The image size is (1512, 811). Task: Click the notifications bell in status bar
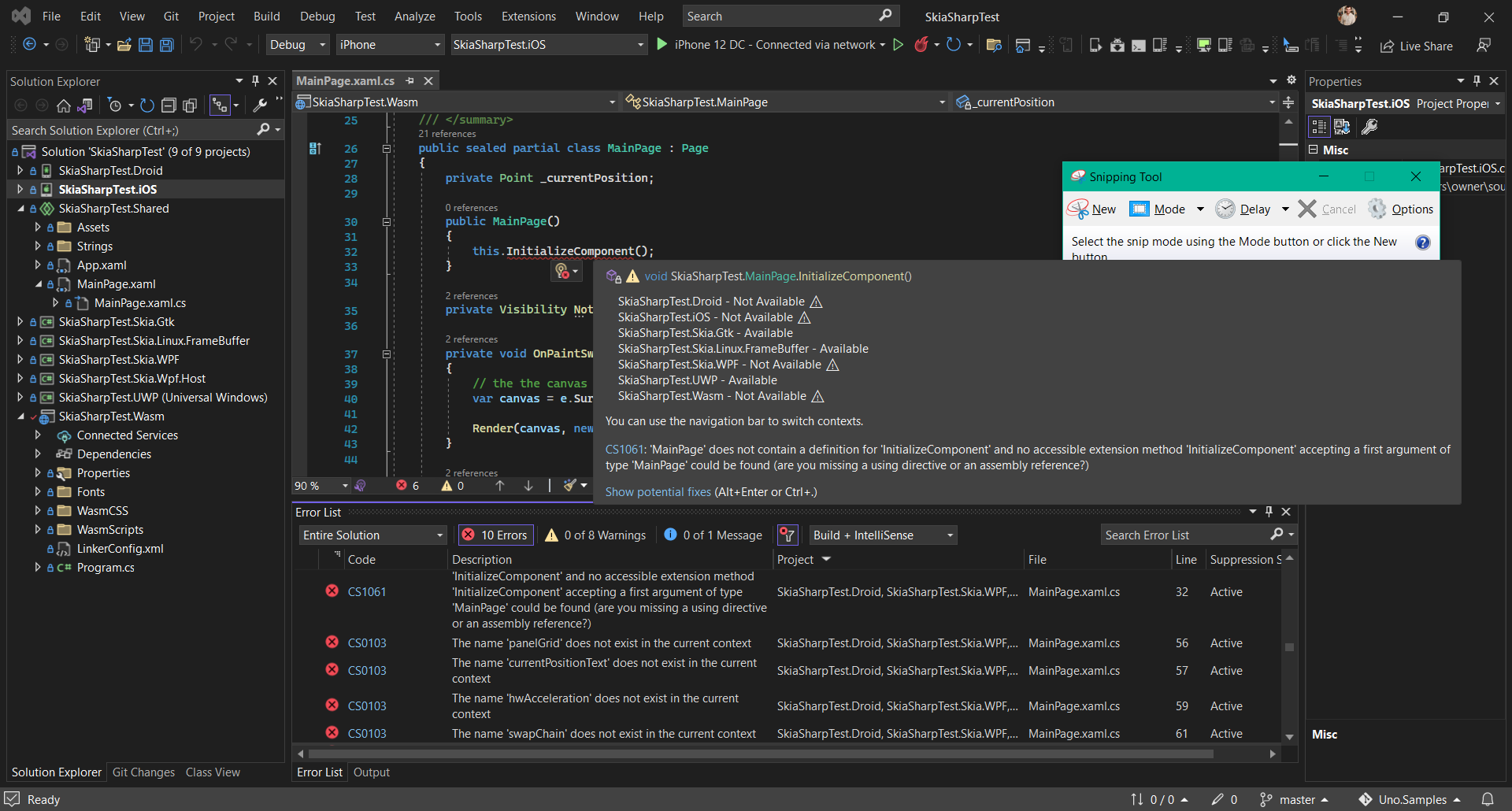1488,799
